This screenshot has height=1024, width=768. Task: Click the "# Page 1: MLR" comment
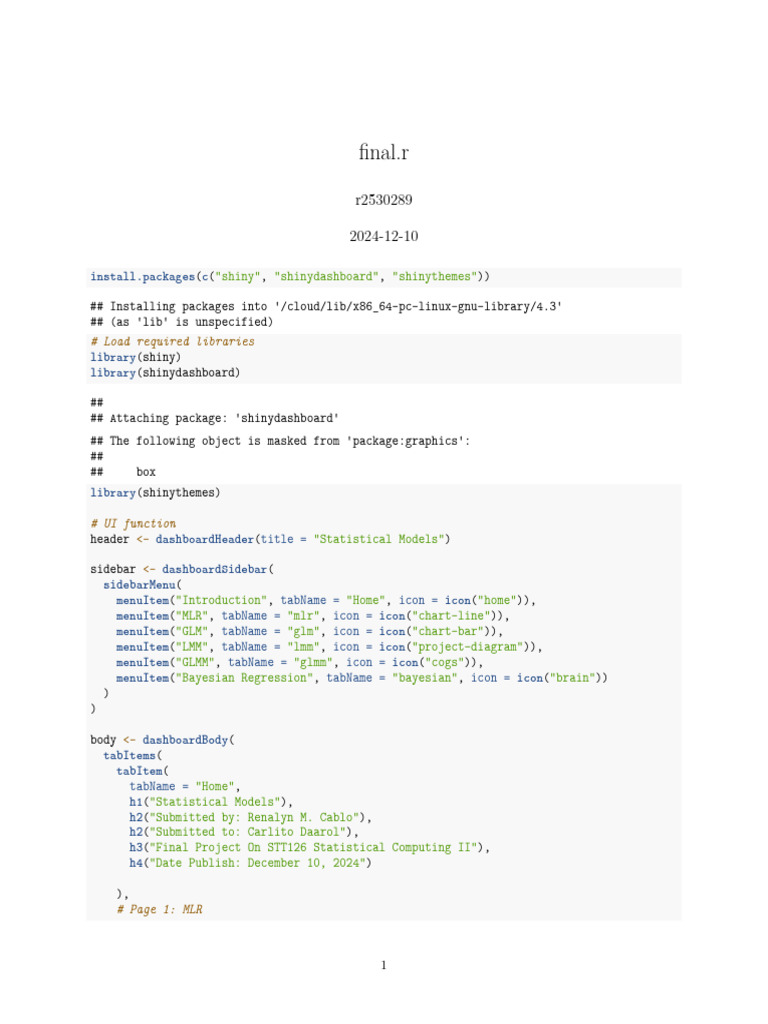pyautogui.click(x=159, y=909)
